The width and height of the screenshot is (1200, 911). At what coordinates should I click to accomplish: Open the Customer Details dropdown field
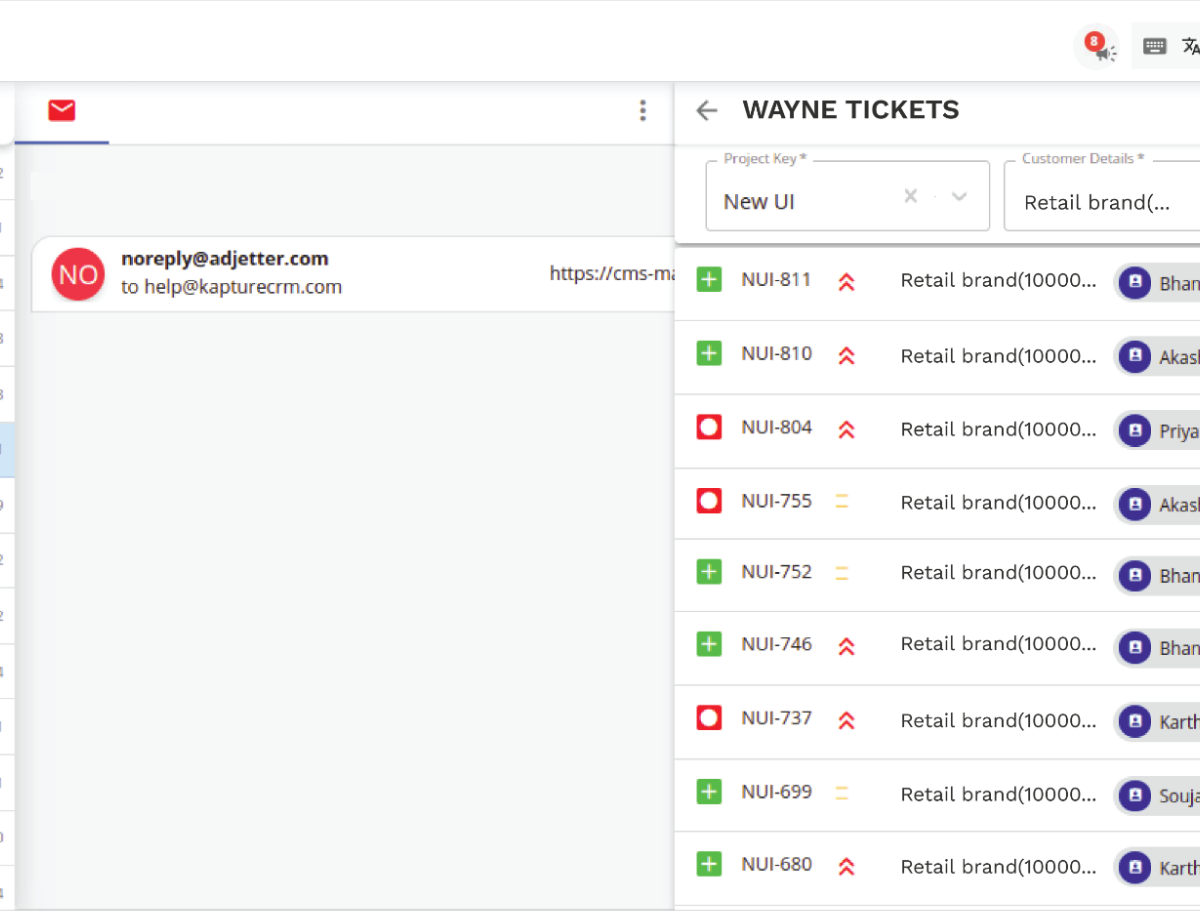[1102, 196]
